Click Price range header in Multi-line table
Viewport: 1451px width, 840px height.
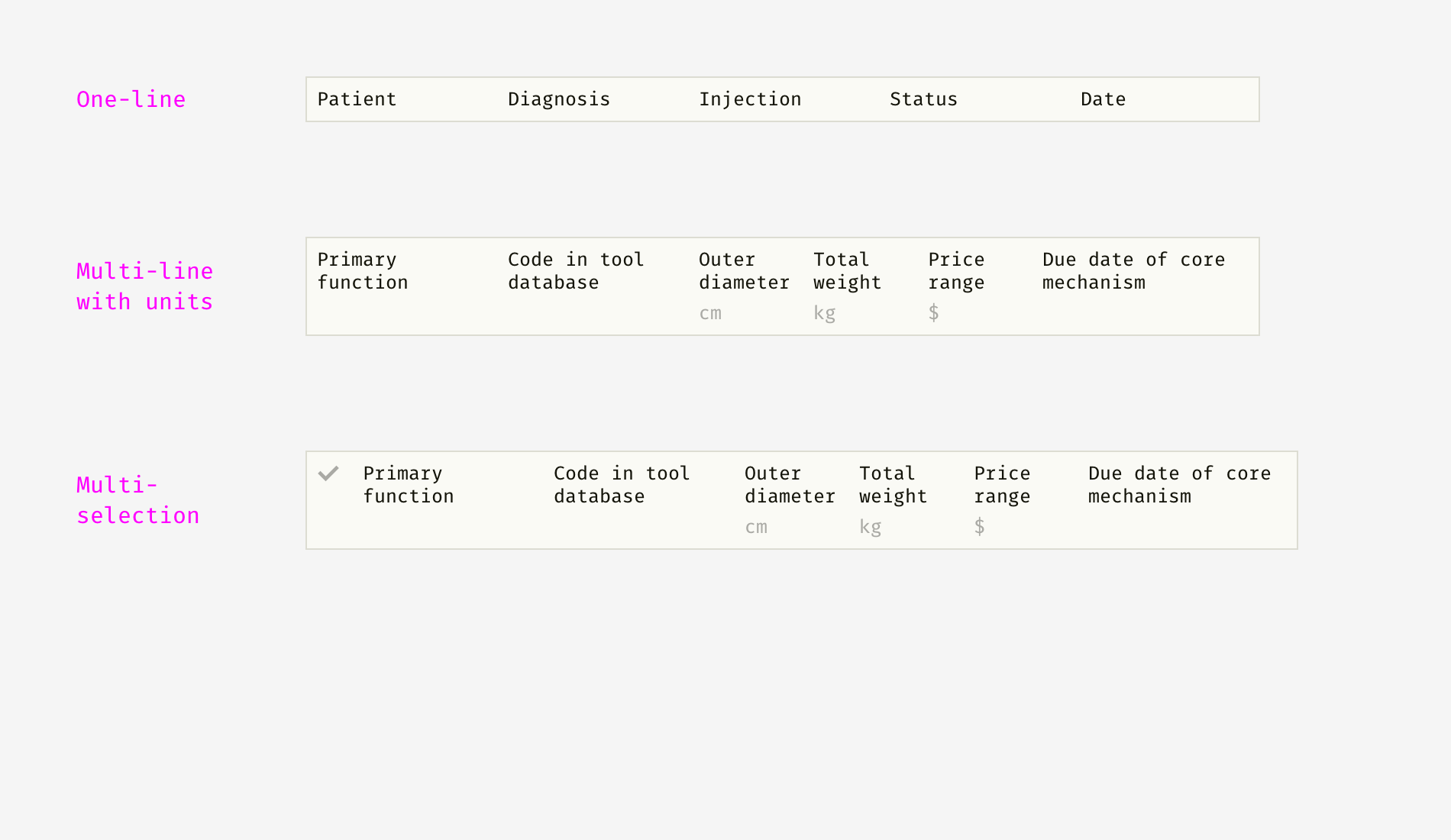point(956,271)
